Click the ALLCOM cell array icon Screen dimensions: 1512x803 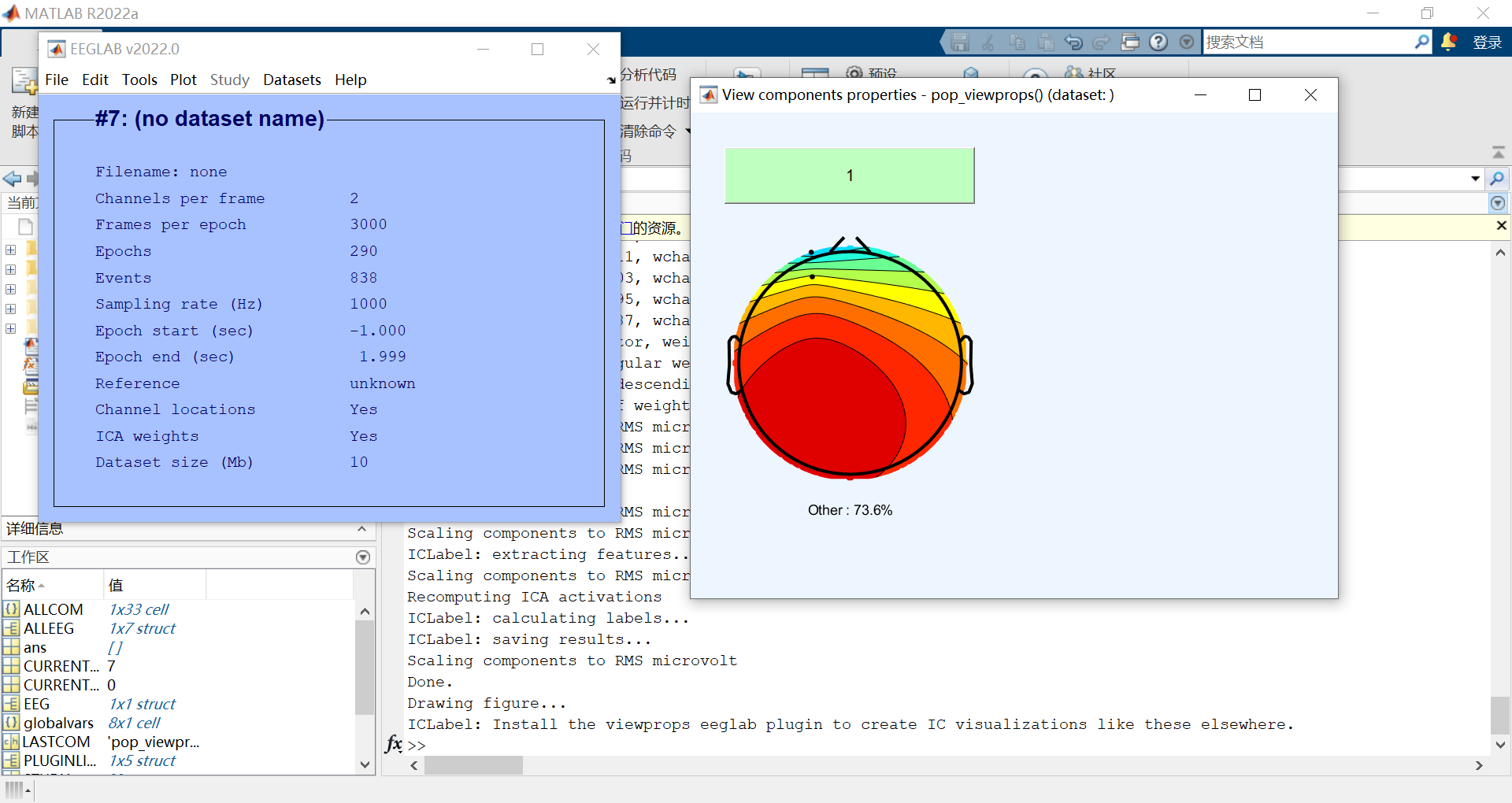[11, 609]
